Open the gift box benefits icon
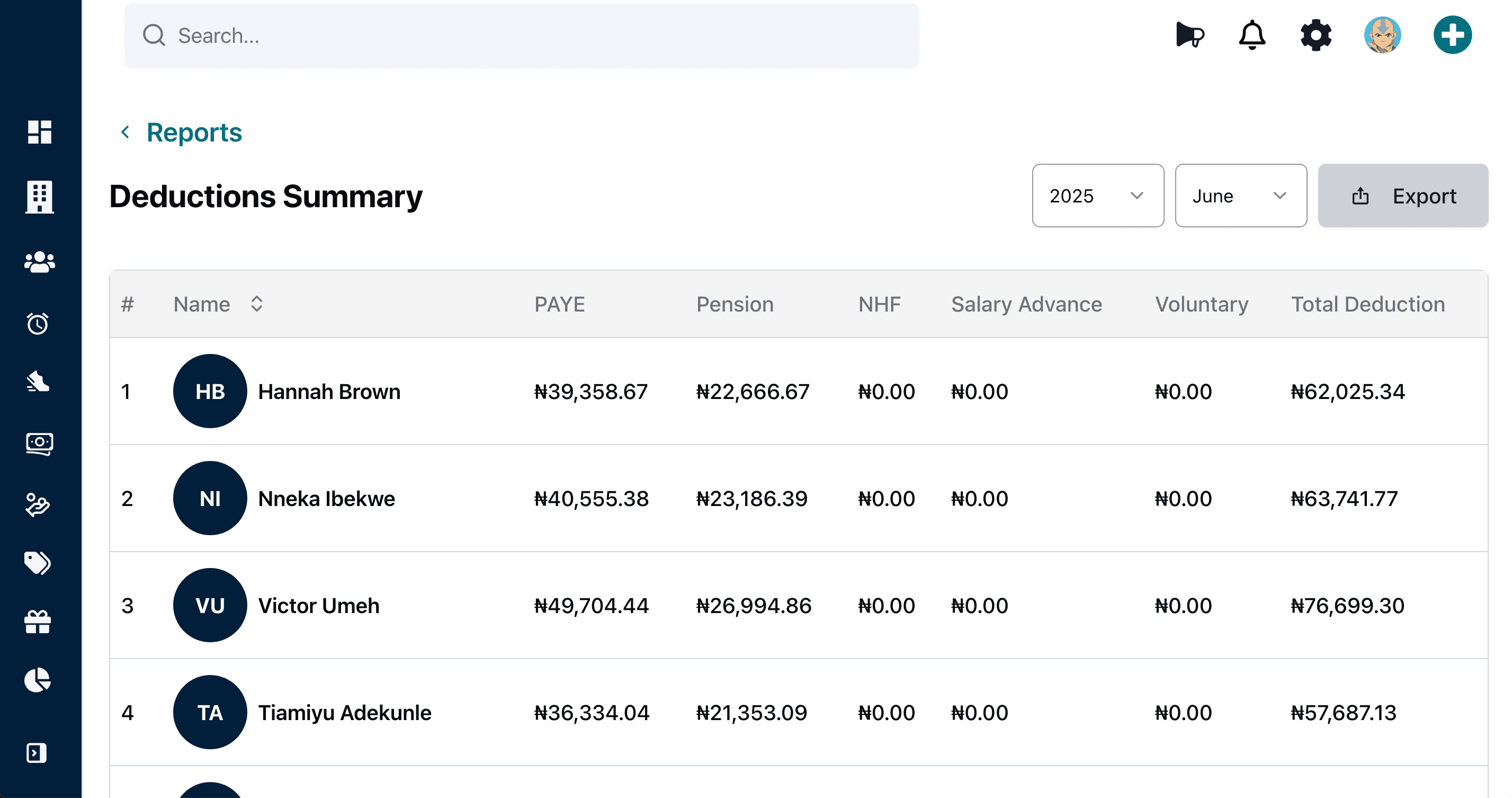The width and height of the screenshot is (1512, 798). tap(38, 622)
